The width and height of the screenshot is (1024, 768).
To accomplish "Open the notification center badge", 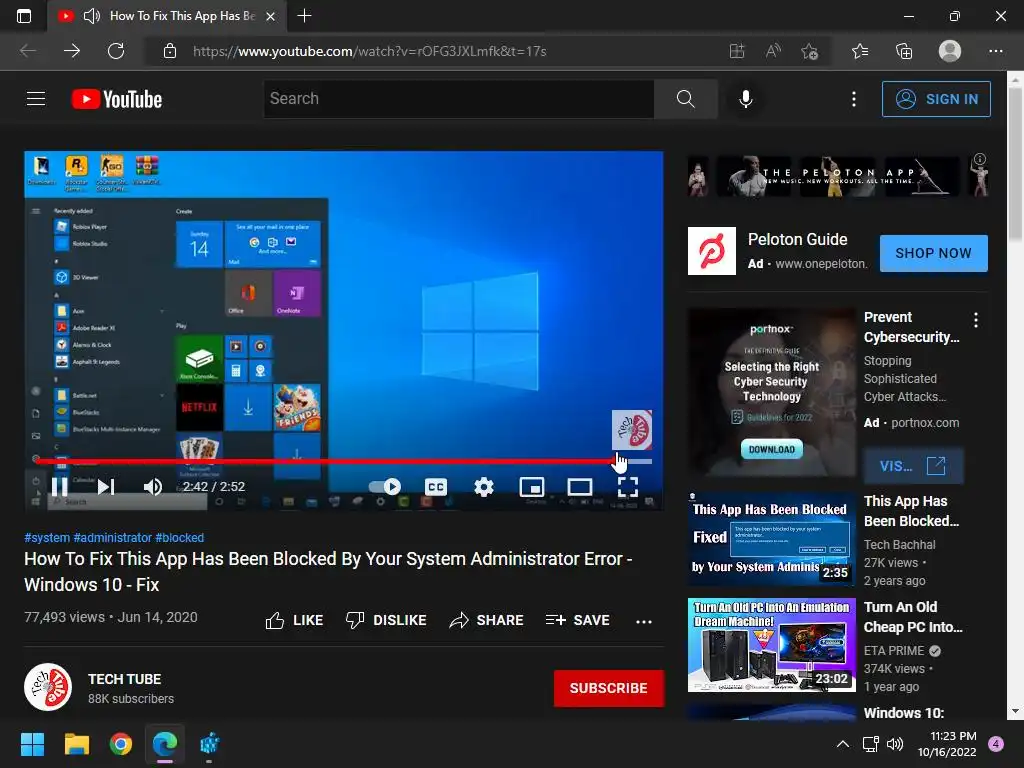I will coord(996,744).
